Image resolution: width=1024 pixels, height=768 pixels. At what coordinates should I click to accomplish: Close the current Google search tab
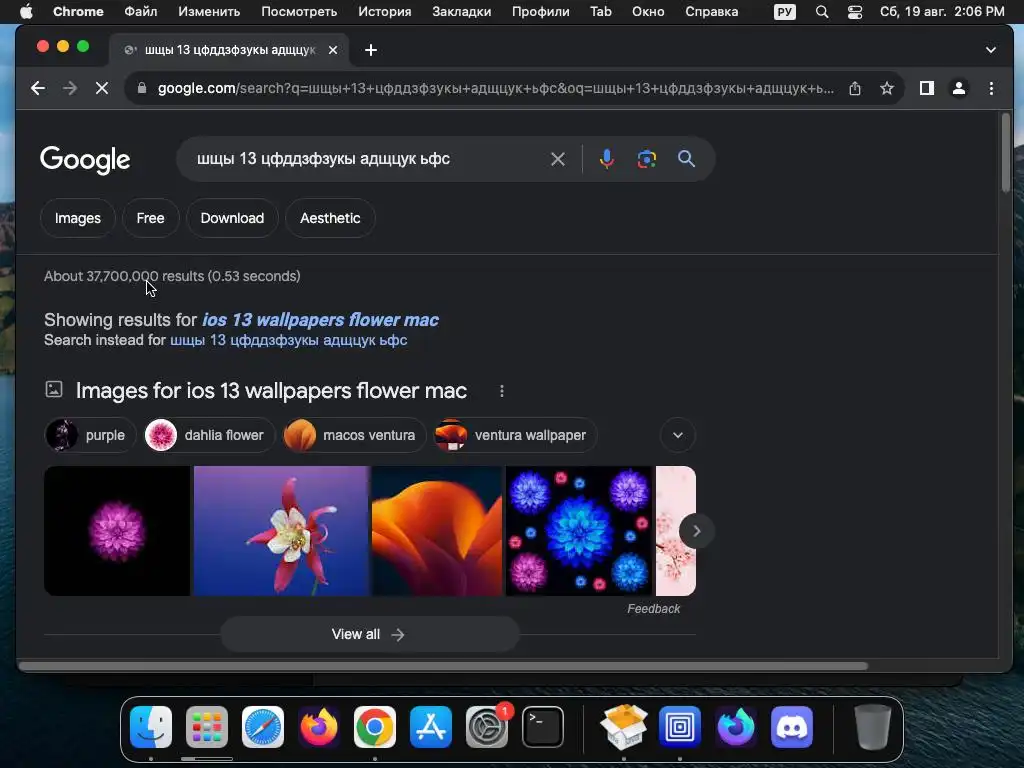[x=333, y=50]
